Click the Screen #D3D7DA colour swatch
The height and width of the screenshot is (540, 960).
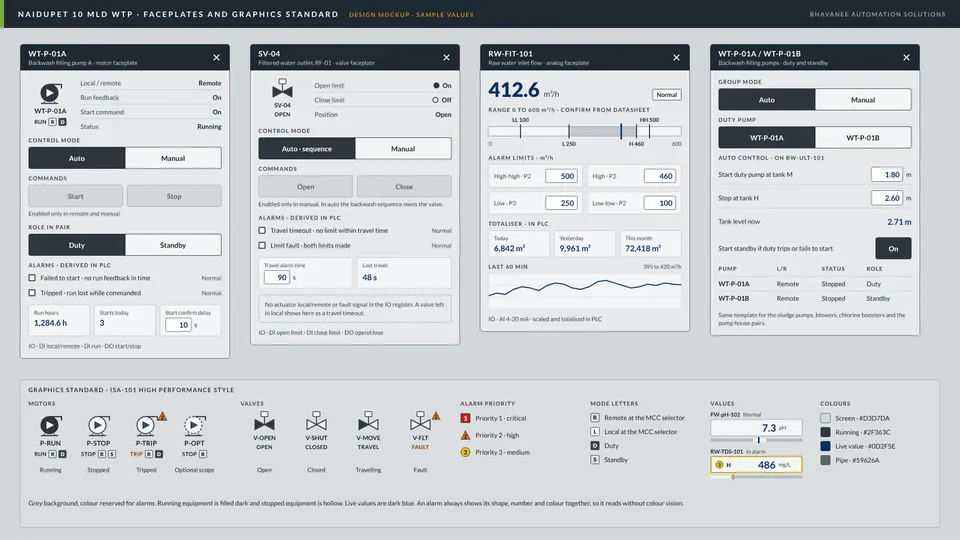[x=825, y=418]
